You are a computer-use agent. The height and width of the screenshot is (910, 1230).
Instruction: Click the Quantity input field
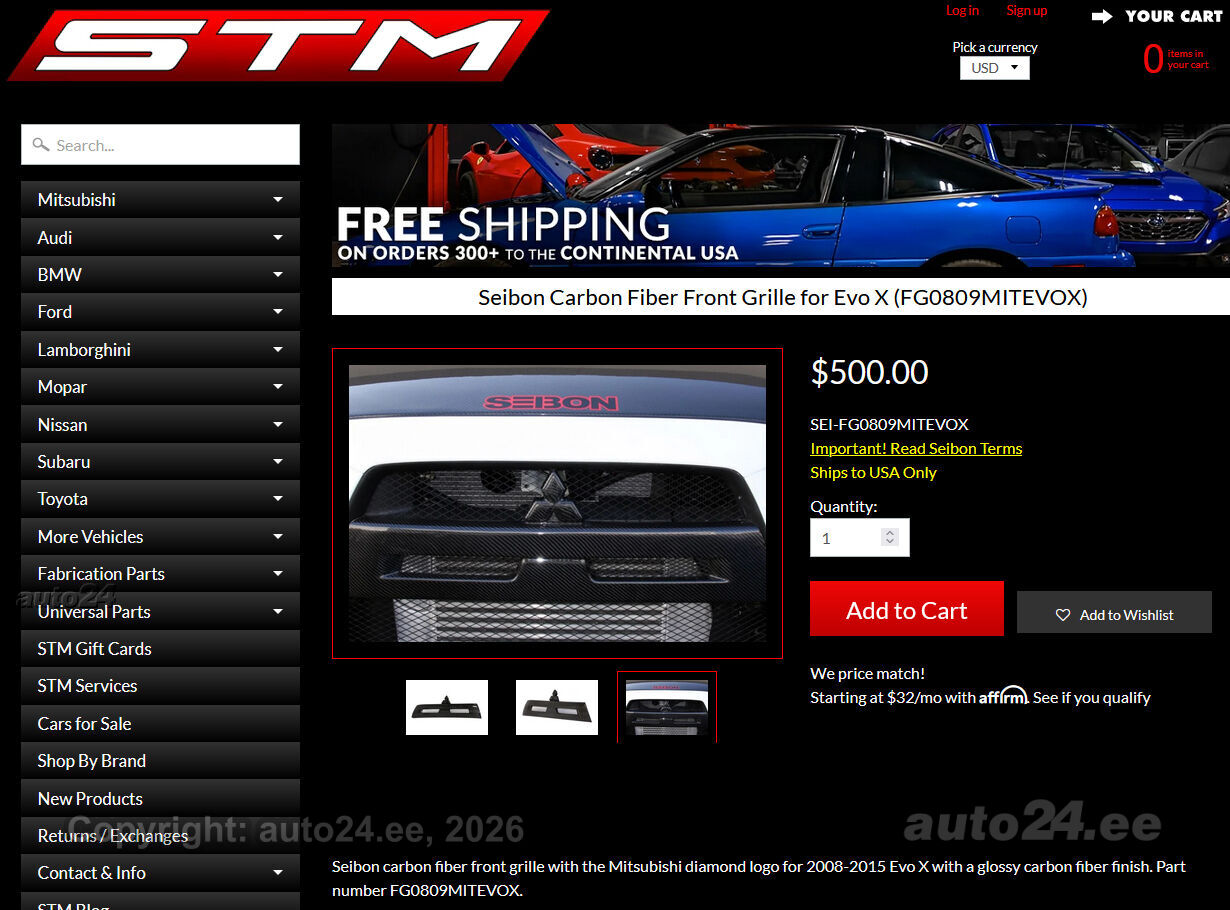(860, 537)
